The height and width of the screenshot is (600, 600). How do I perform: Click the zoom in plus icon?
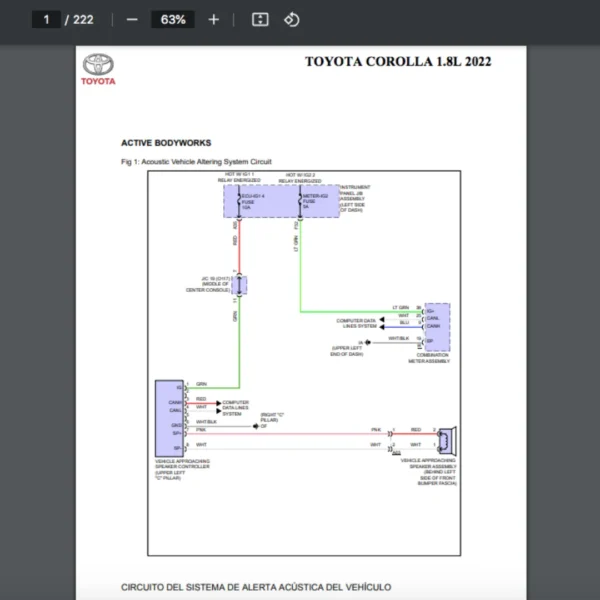click(214, 20)
